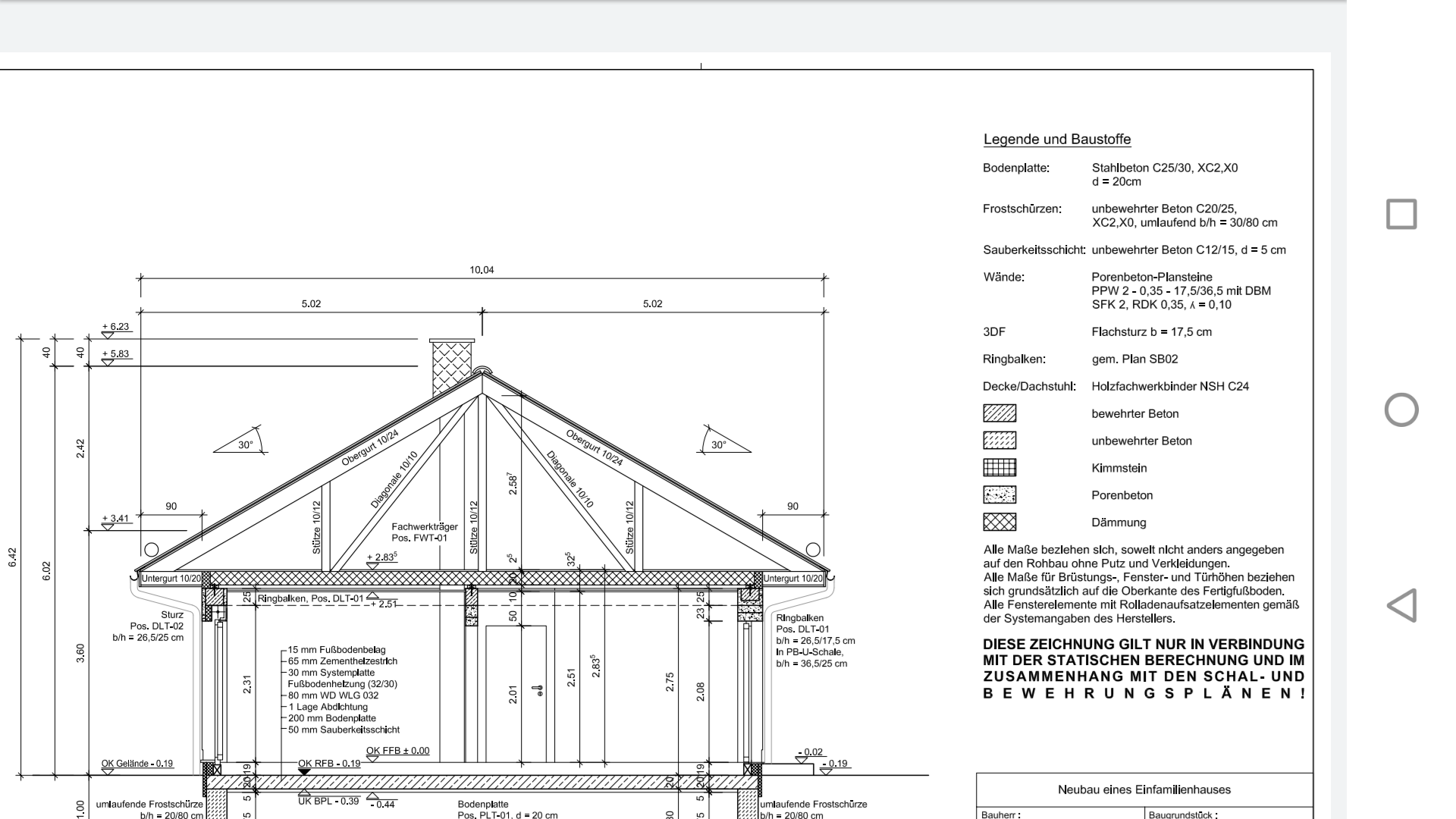Image resolution: width=1456 pixels, height=819 pixels.
Task: Click the right eave circle marker
Action: click(x=813, y=549)
